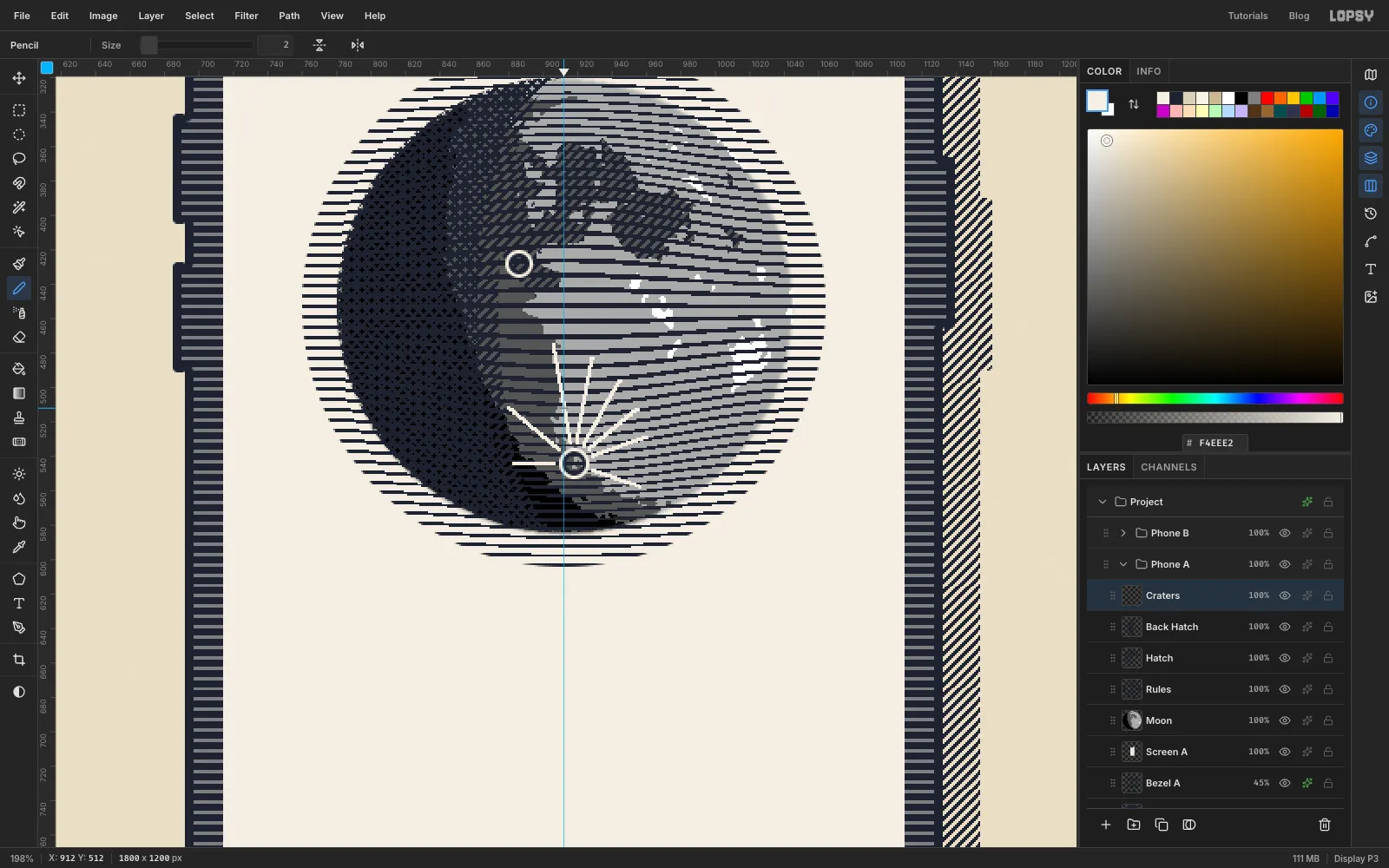Select the Move tool

click(x=19, y=78)
